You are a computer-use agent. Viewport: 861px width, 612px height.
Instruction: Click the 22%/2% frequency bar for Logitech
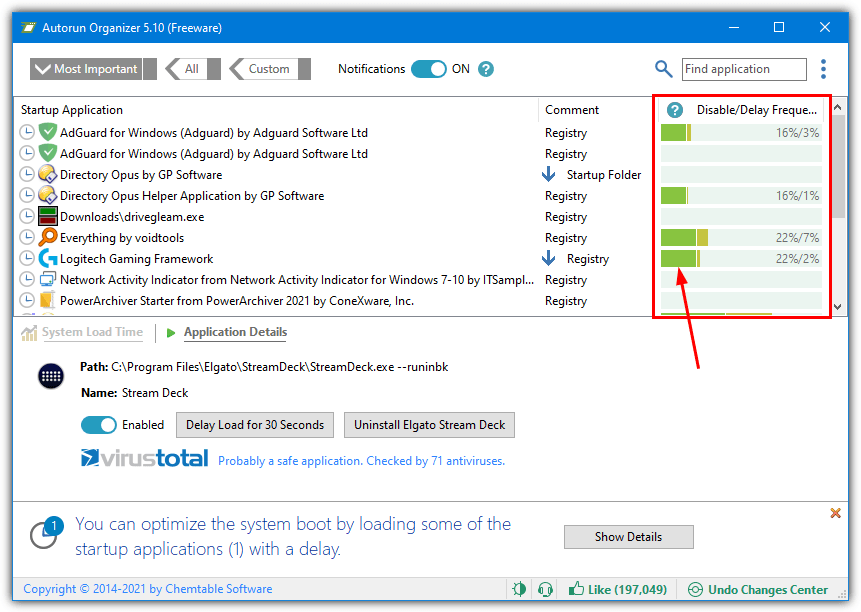pyautogui.click(x=741, y=258)
